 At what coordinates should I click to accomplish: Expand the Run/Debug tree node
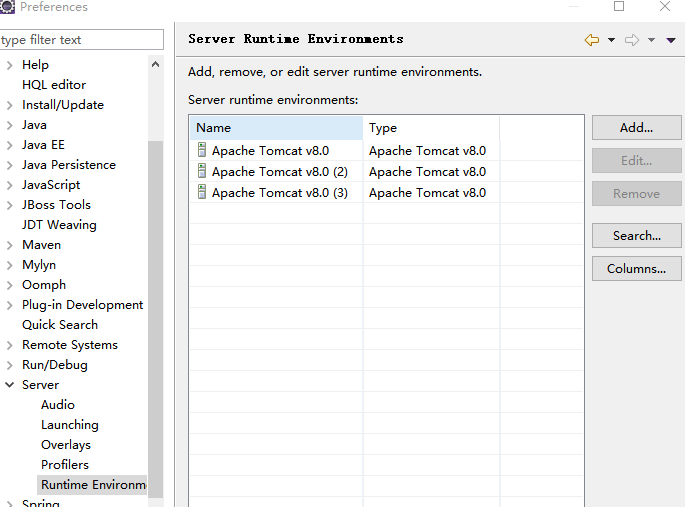[10, 365]
